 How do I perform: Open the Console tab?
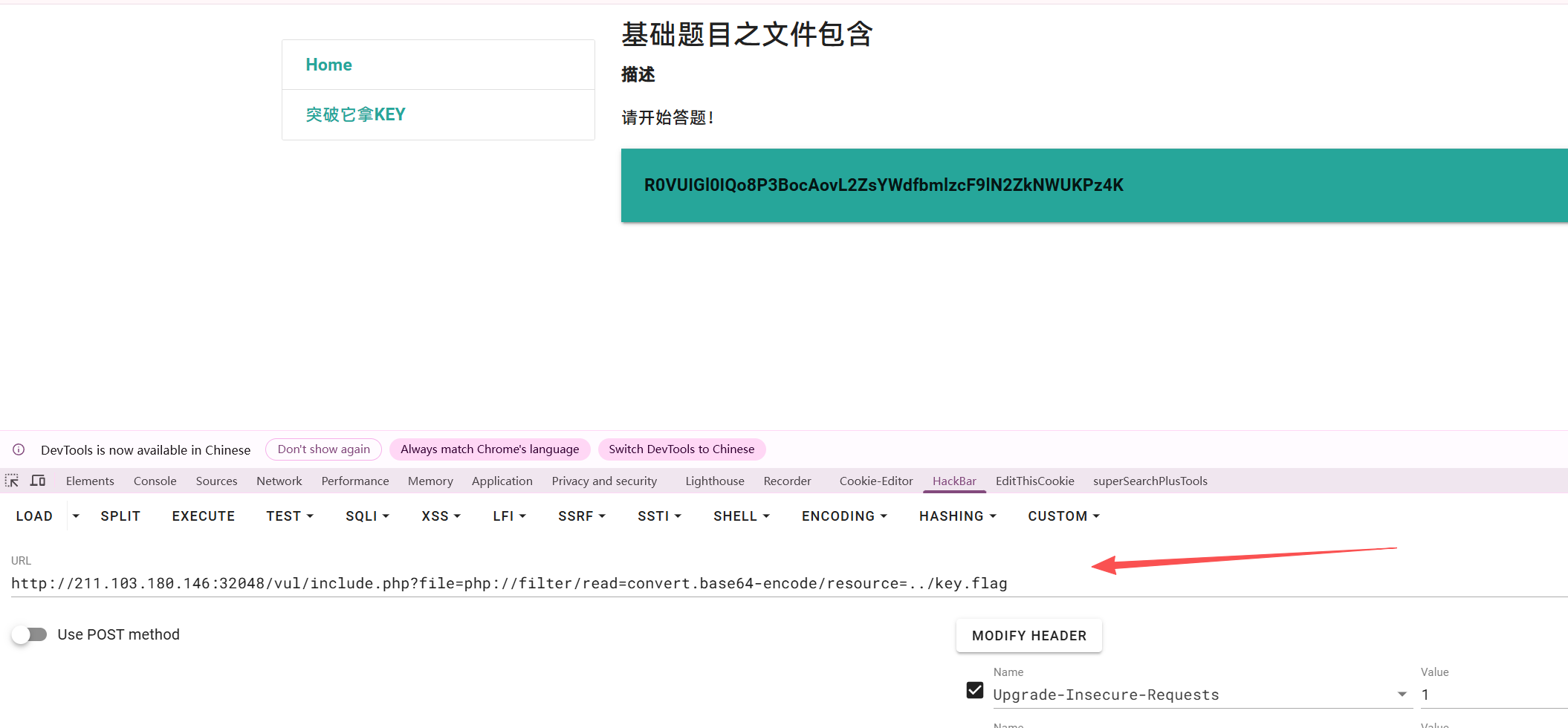click(x=155, y=481)
